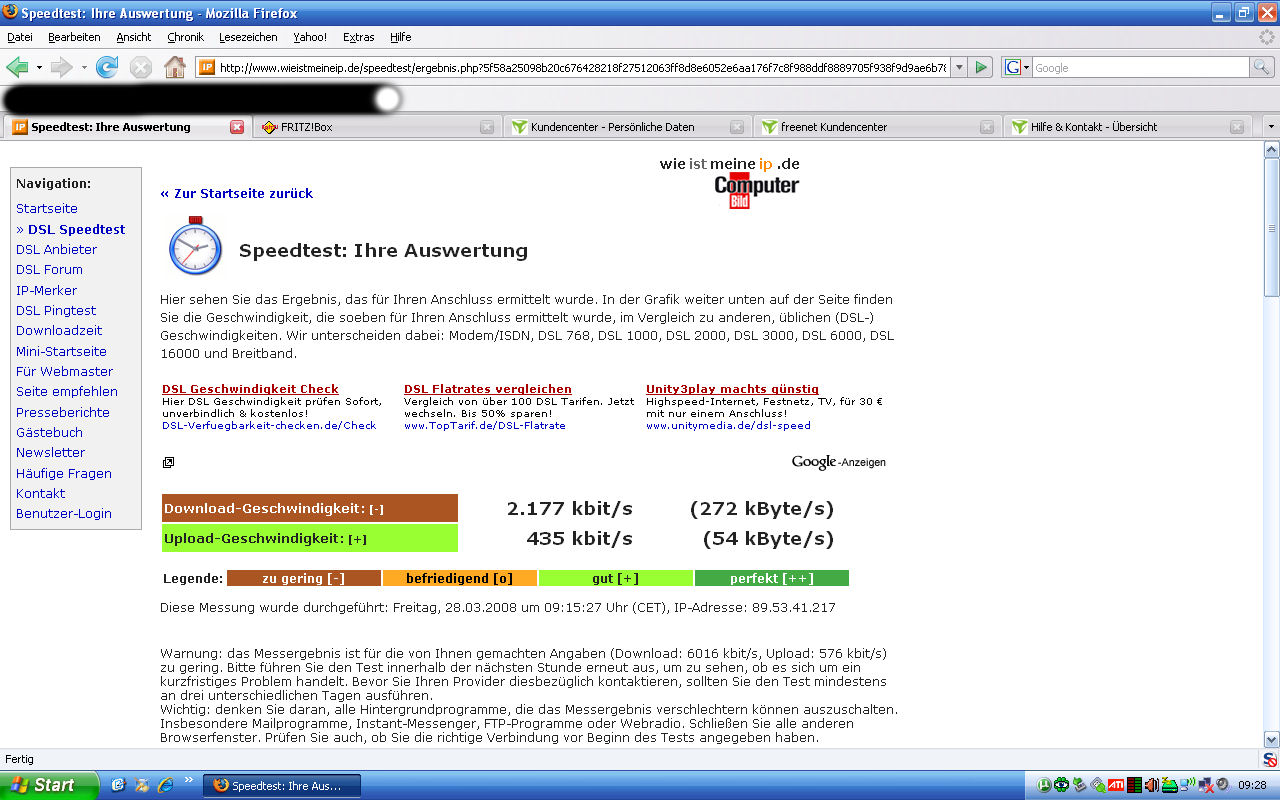Open the Google search engine dropdown

pos(1017,67)
